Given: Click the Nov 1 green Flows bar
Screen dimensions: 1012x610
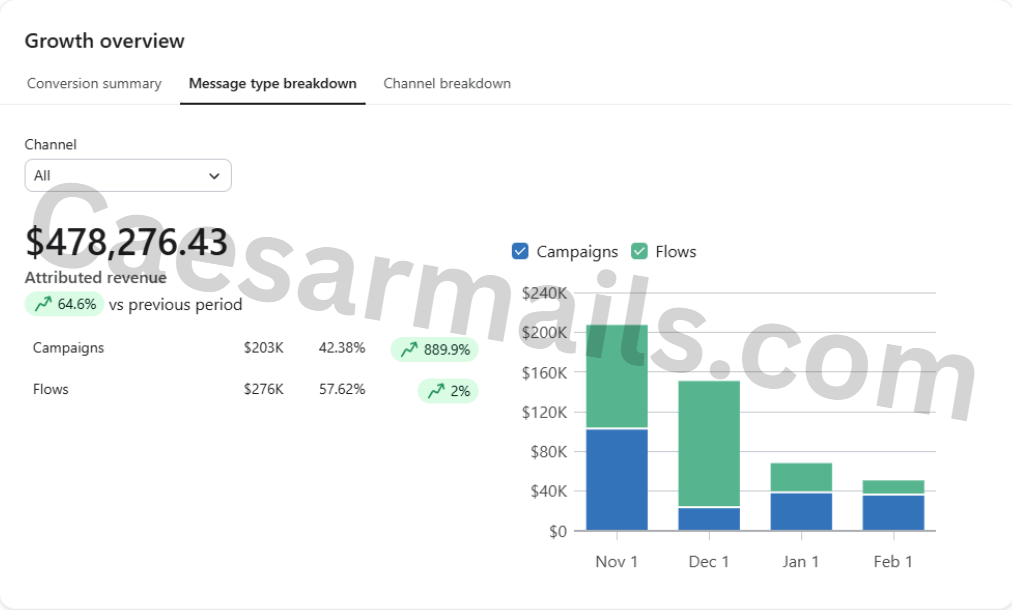Looking at the screenshot, I should (616, 376).
